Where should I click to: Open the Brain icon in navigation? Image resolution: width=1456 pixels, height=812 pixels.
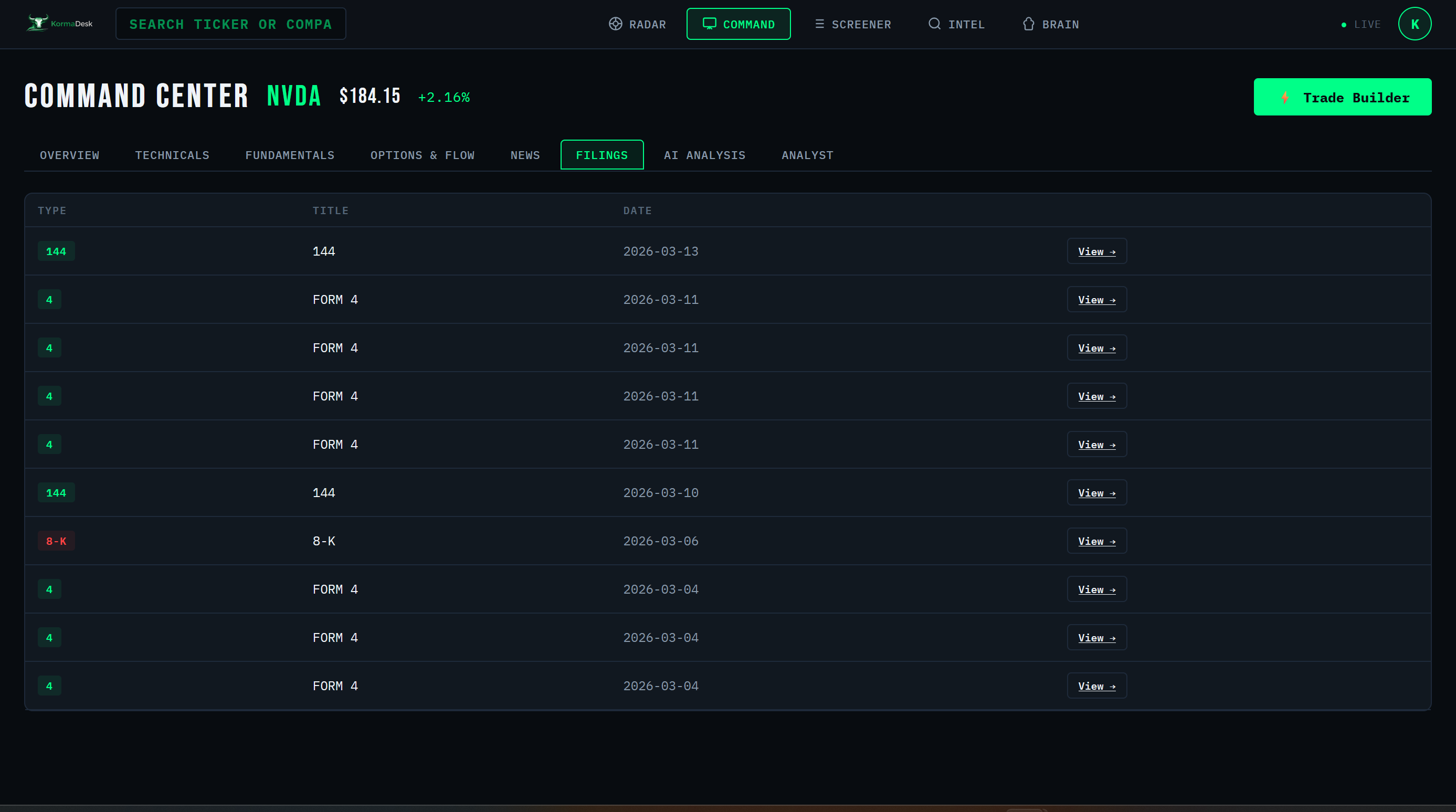(1028, 24)
